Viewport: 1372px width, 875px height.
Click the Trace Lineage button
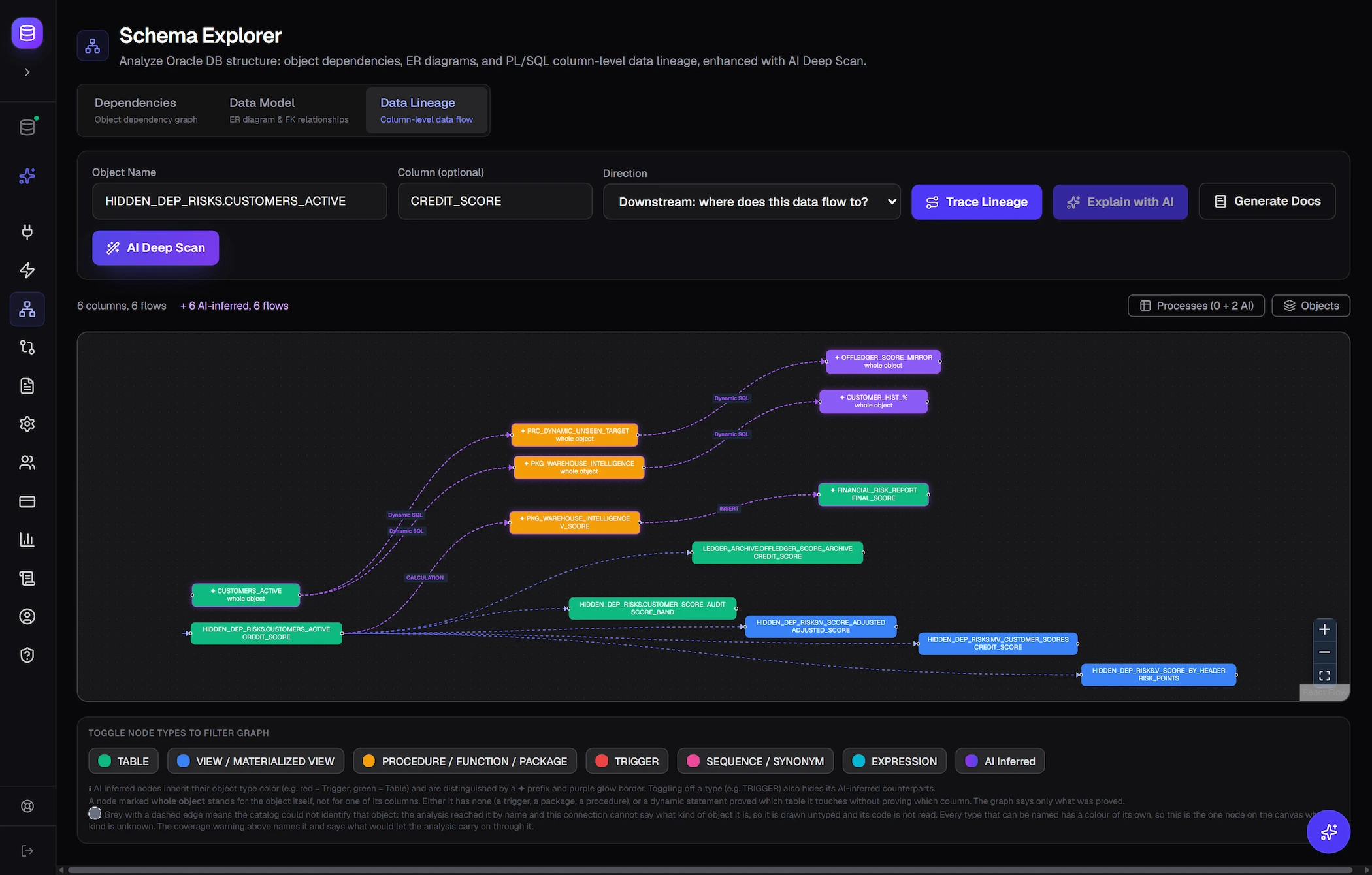point(977,202)
